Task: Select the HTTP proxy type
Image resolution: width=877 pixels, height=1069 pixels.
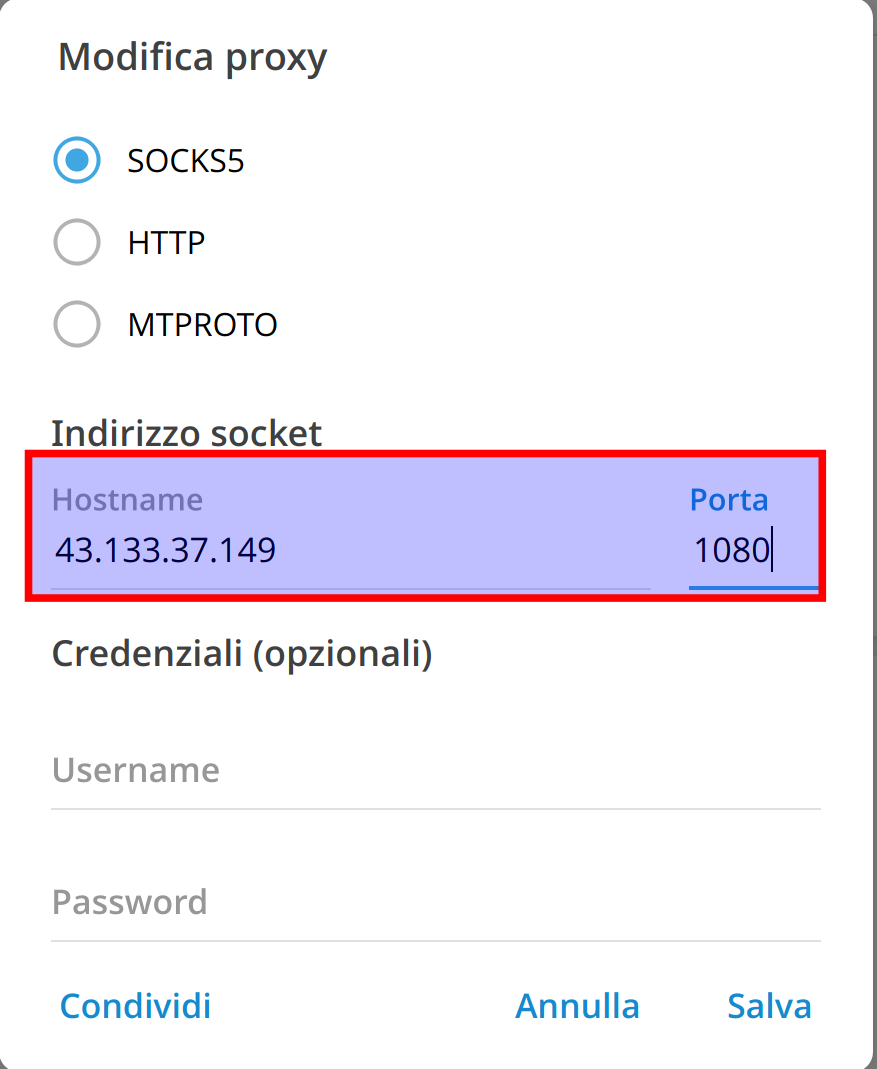Action: pos(77,242)
